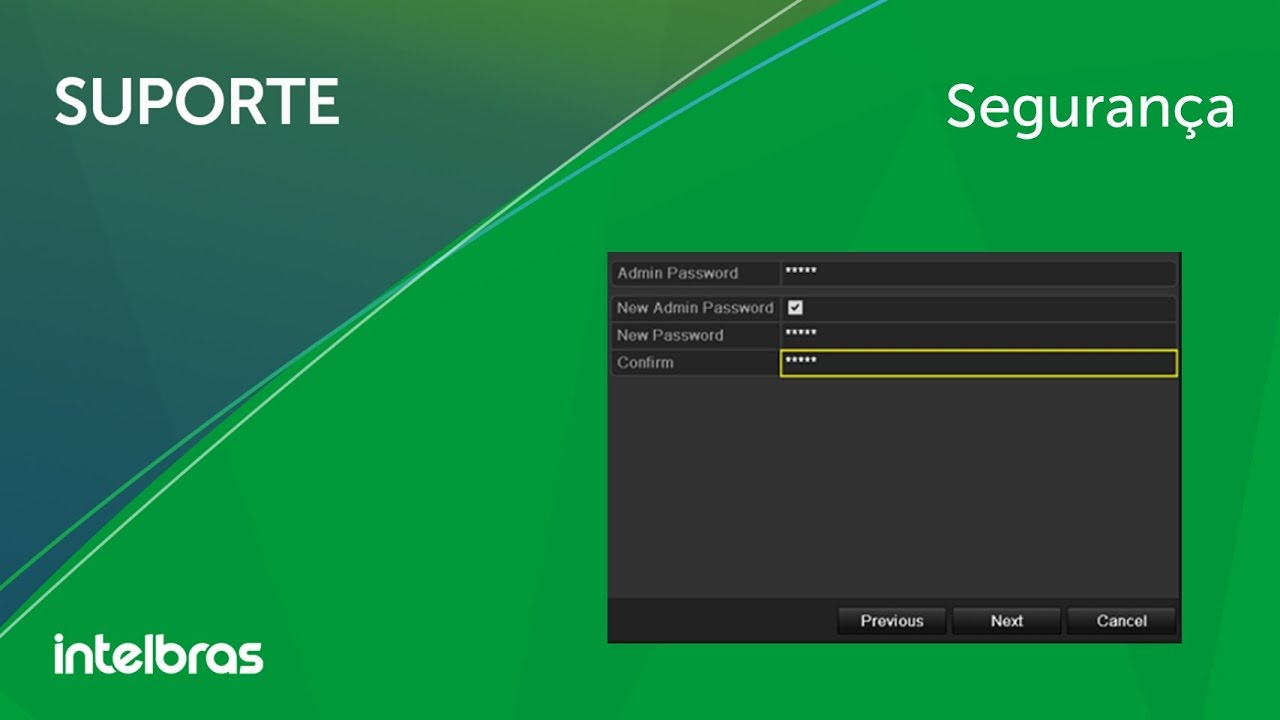Viewport: 1280px width, 720px height.
Task: Click the Previous button
Action: (x=892, y=621)
